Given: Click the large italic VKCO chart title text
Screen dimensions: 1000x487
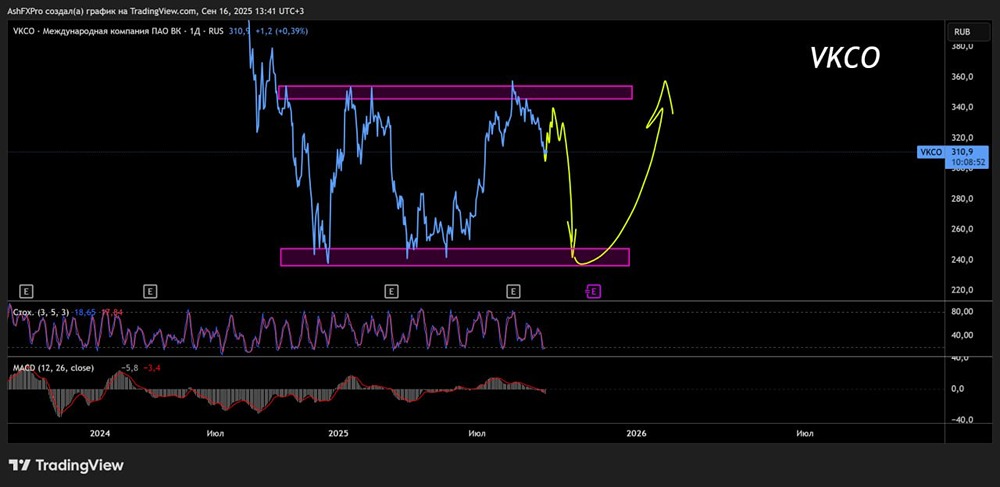Looking at the screenshot, I should click(845, 58).
